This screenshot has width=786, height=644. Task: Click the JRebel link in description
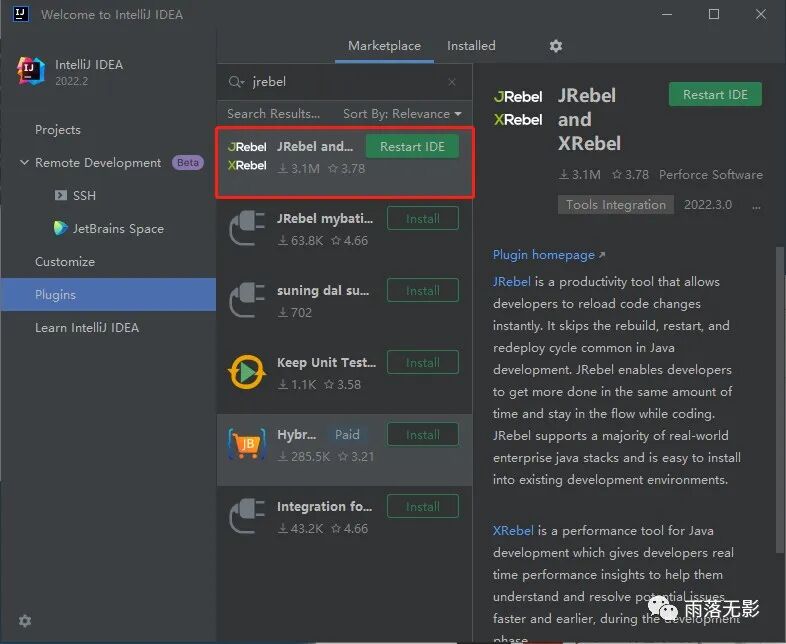[x=511, y=282]
